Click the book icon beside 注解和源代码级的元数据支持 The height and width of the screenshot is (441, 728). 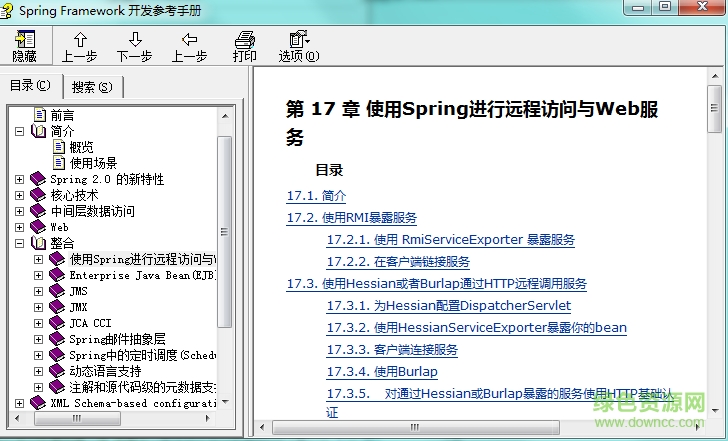coord(57,387)
